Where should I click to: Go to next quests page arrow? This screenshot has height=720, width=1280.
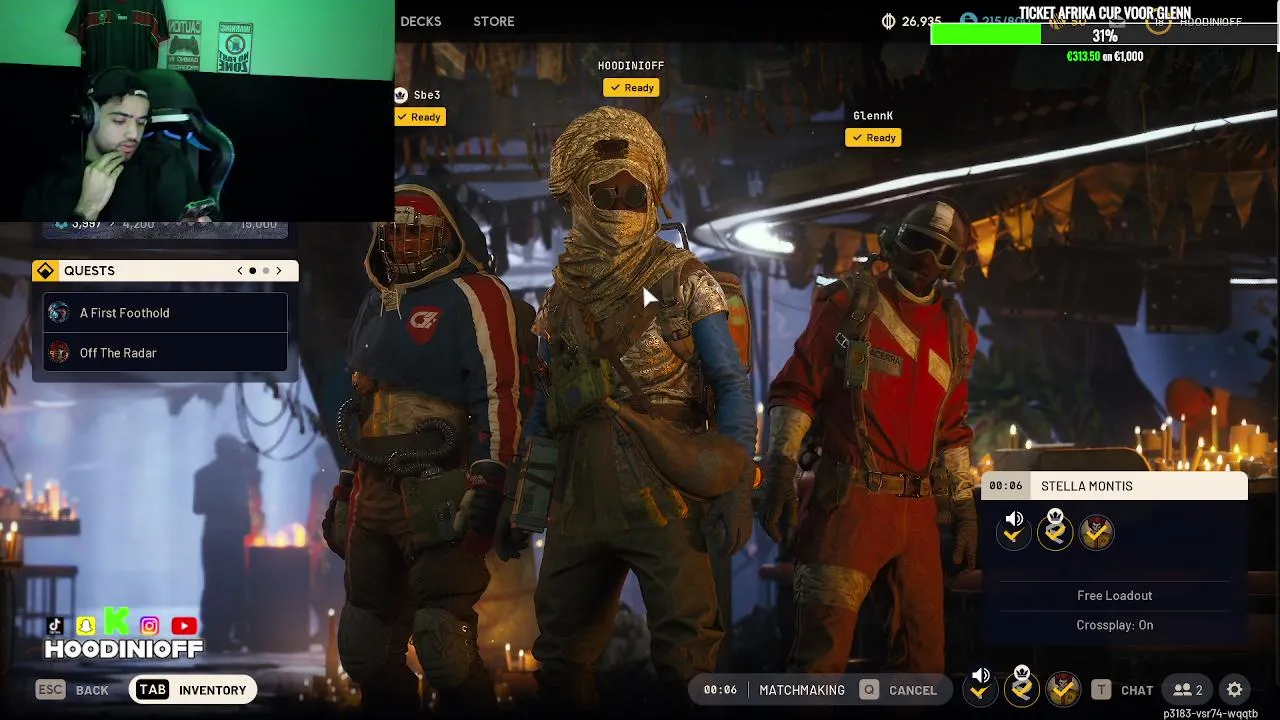coord(279,271)
